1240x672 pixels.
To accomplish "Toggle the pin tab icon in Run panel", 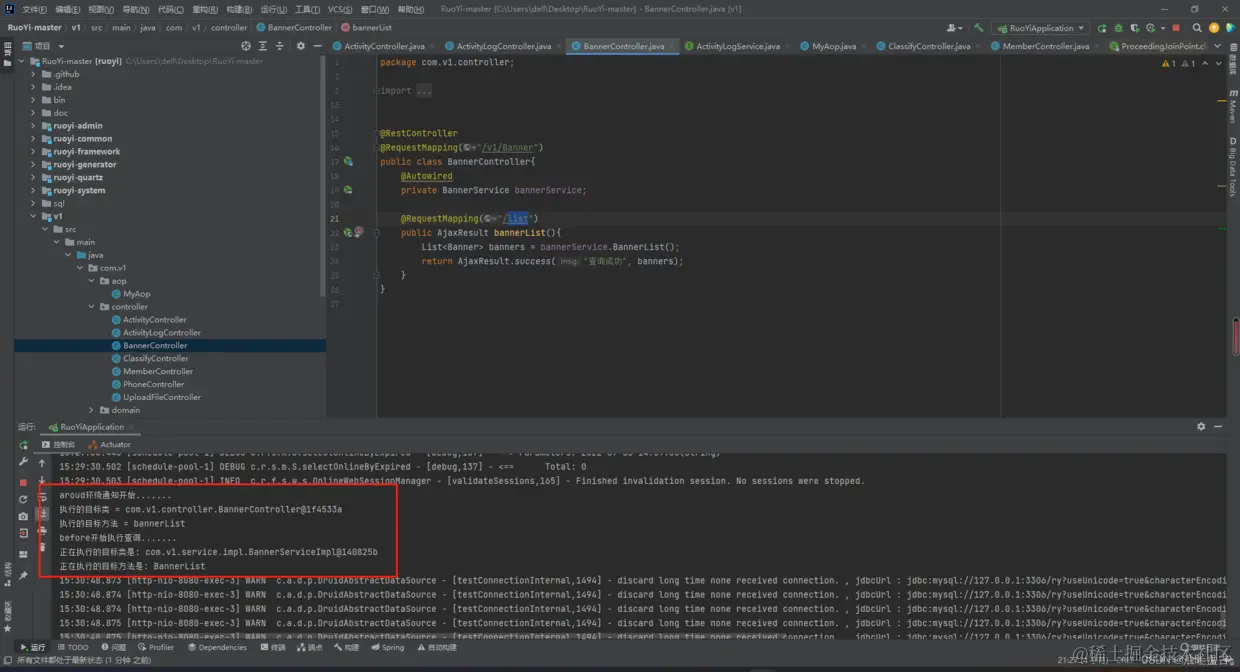I will click(x=23, y=576).
